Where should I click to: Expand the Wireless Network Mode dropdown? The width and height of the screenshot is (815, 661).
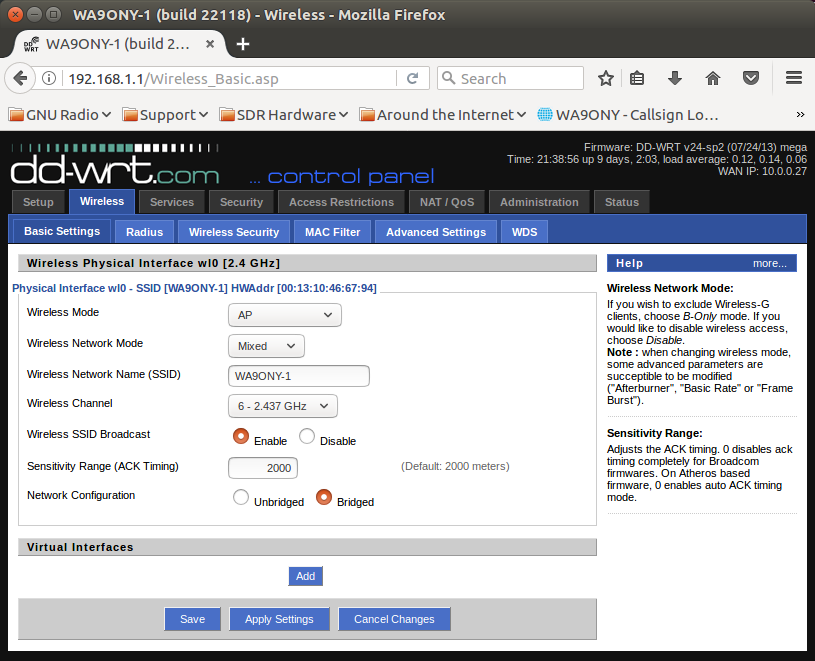(x=266, y=346)
